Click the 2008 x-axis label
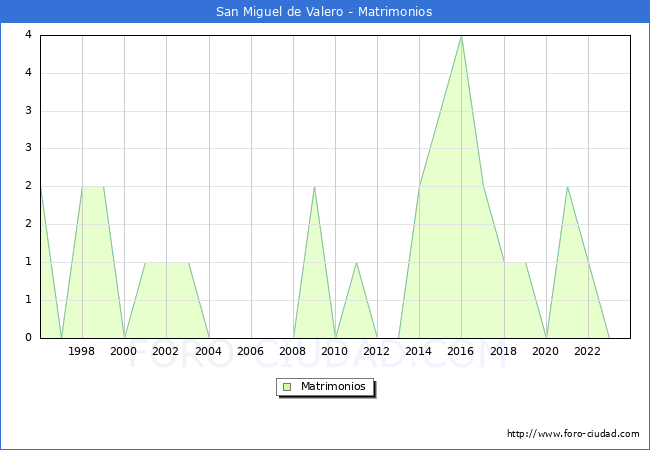Viewport: 650px width, 450px height. coord(292,351)
